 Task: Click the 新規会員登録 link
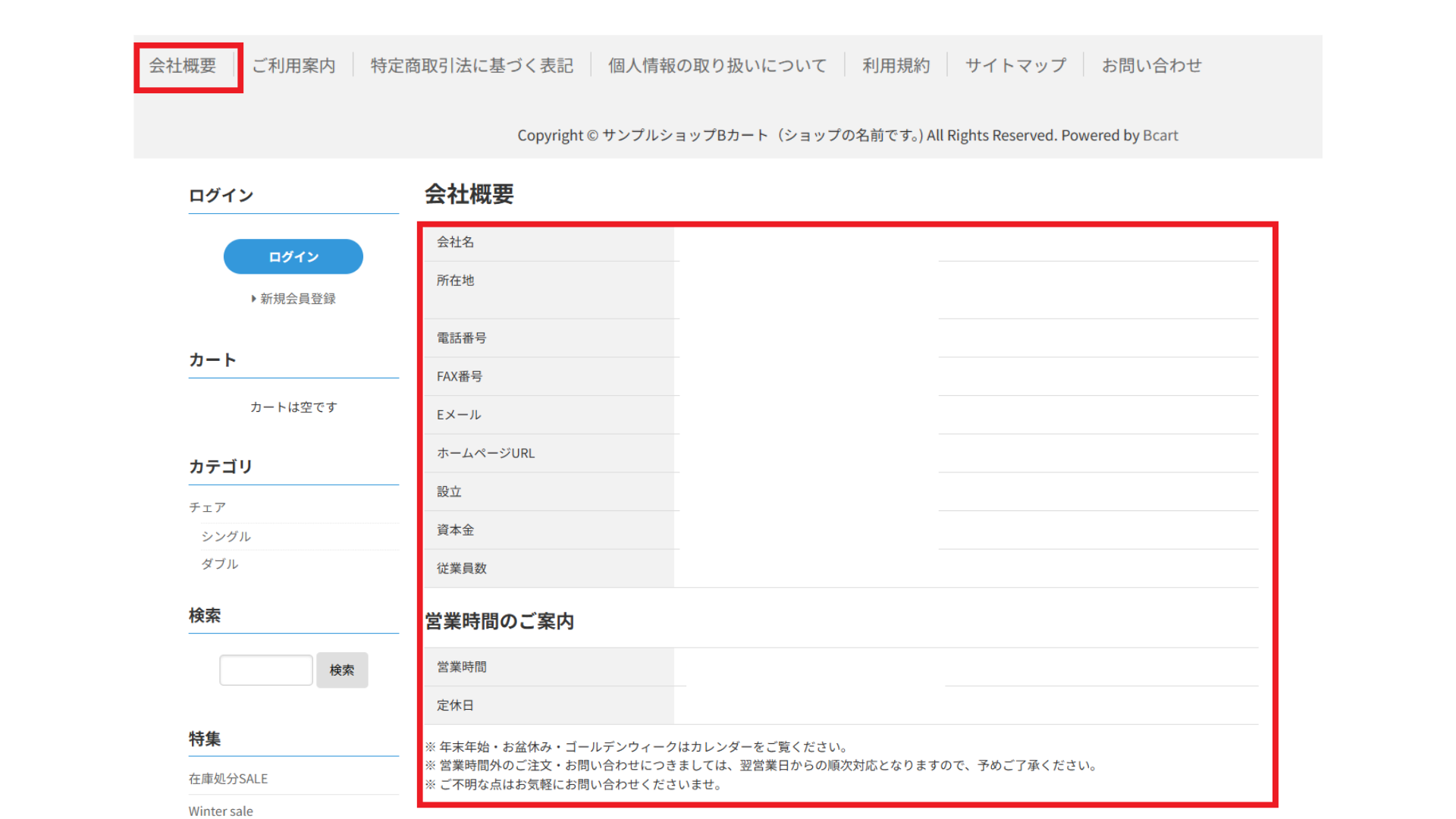(297, 299)
